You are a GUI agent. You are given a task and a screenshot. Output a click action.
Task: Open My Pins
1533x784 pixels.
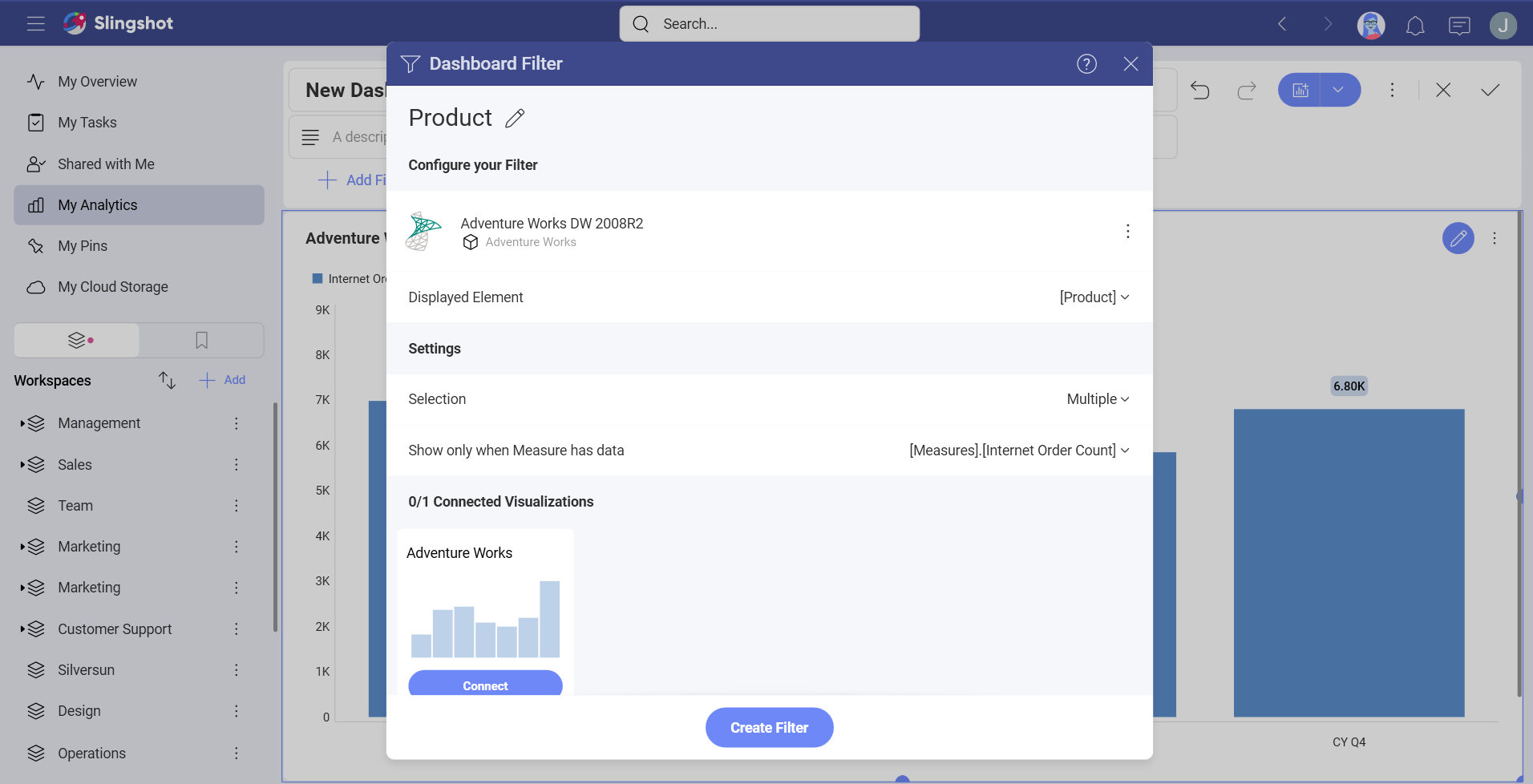[x=139, y=246]
